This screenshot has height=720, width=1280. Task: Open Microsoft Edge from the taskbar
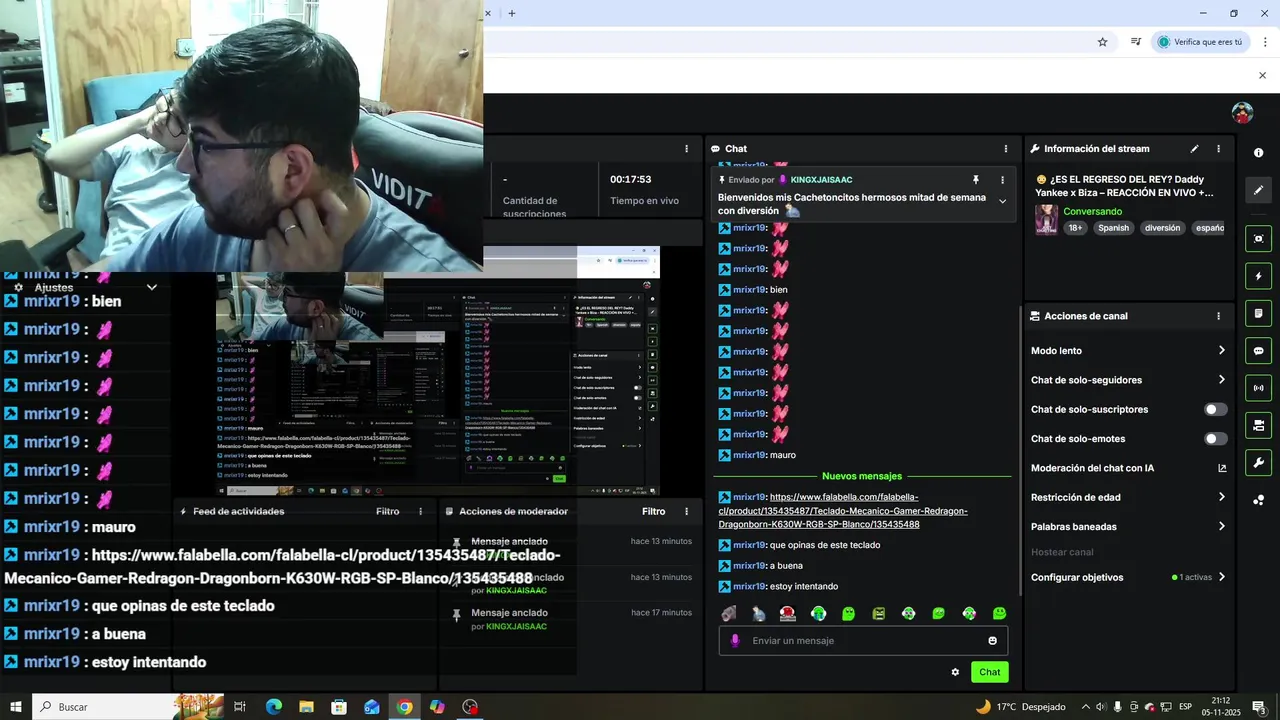click(x=273, y=707)
